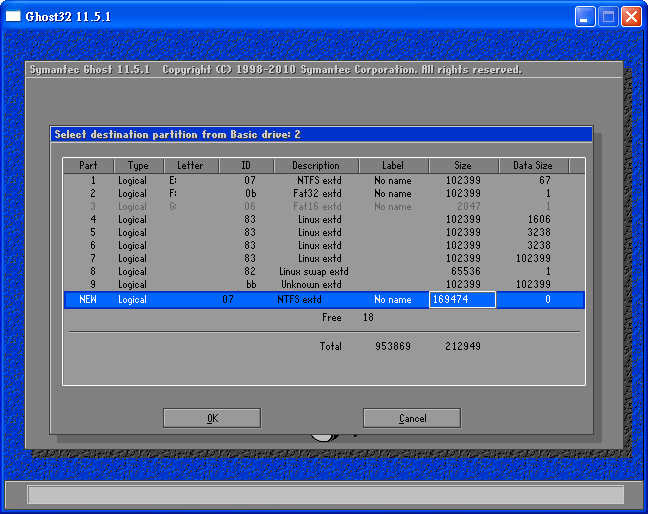Select partition 7 Linux extd row

pyautogui.click(x=324, y=258)
